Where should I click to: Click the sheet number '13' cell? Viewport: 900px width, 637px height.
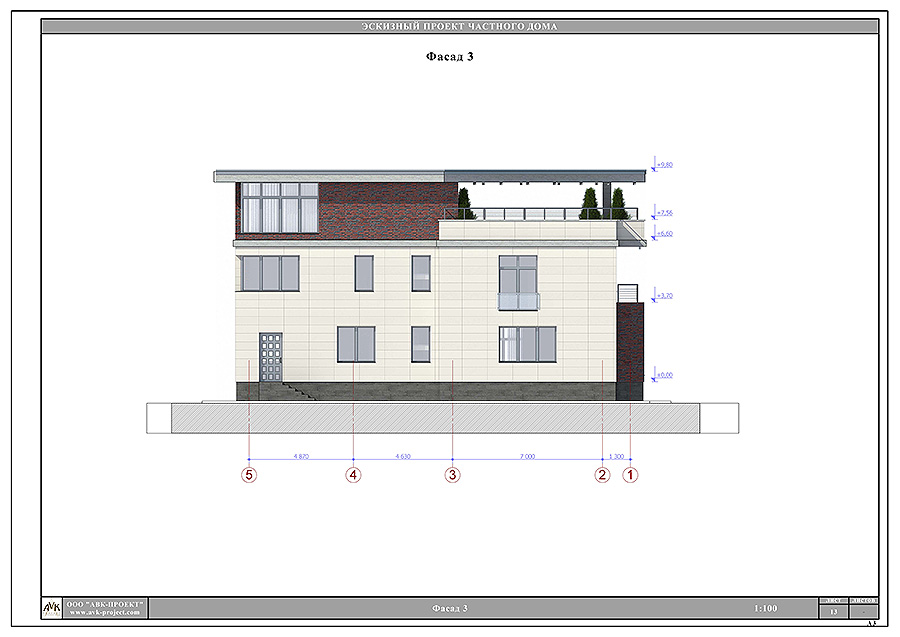833,612
